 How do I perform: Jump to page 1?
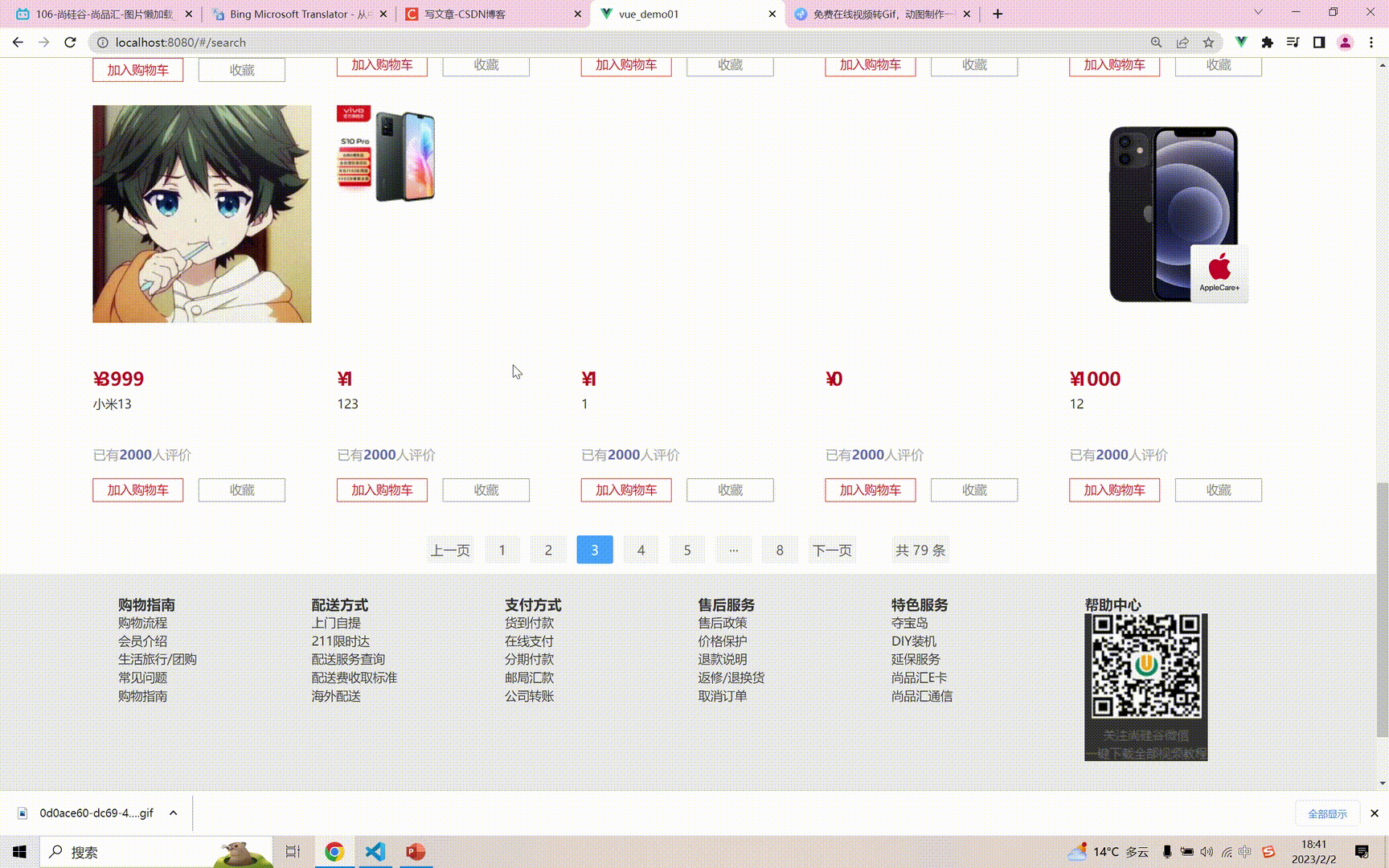(502, 550)
